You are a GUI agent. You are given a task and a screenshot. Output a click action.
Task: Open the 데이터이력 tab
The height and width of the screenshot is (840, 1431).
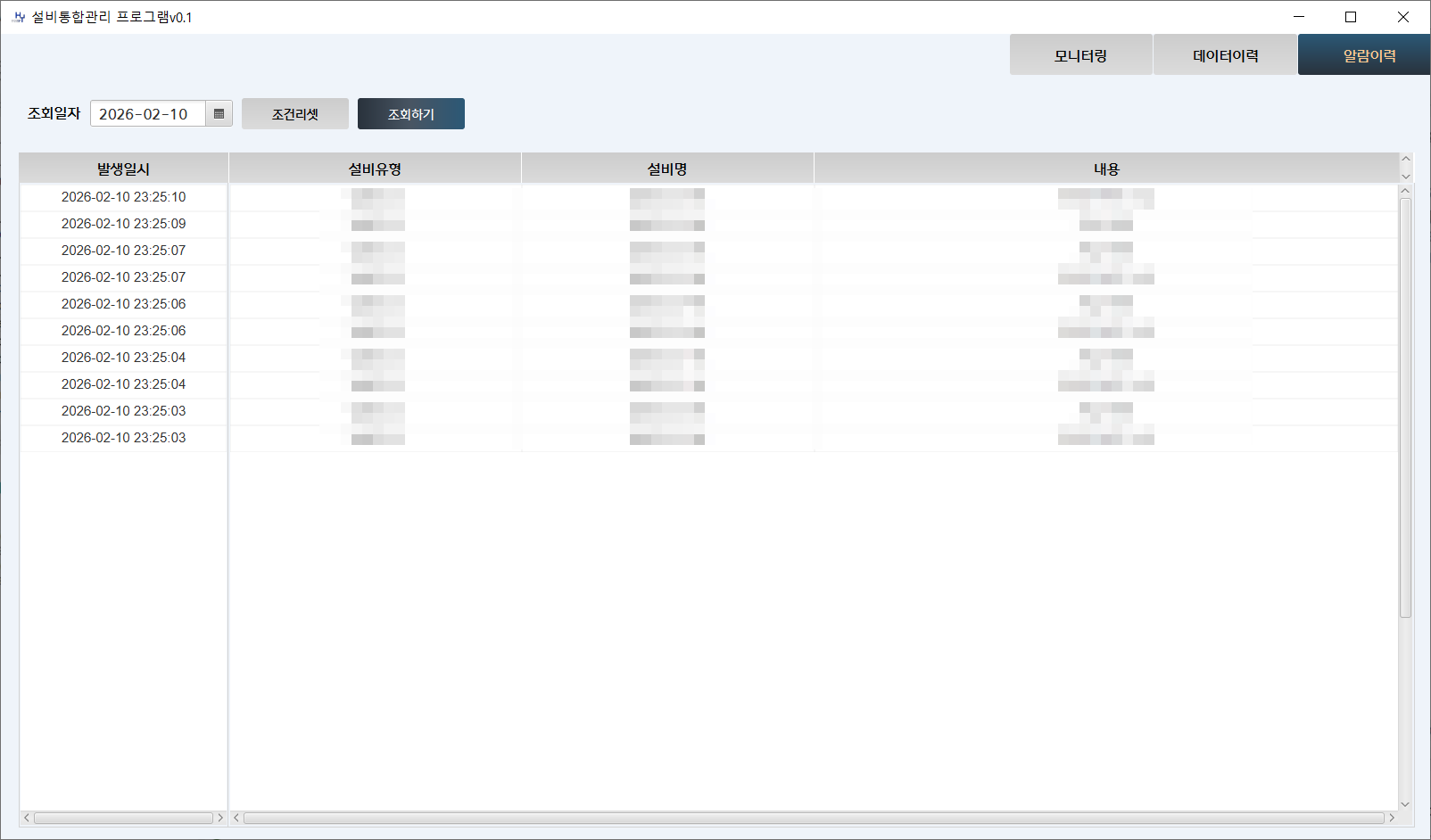click(1225, 55)
